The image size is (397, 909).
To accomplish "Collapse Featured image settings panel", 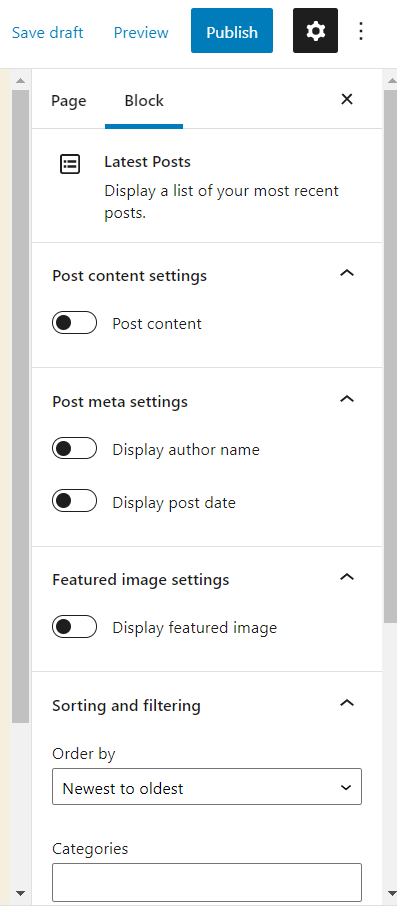I will pyautogui.click(x=347, y=577).
